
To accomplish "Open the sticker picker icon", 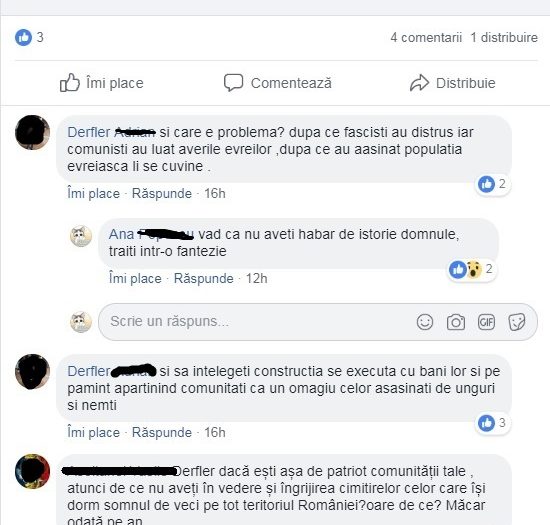I will [517, 322].
